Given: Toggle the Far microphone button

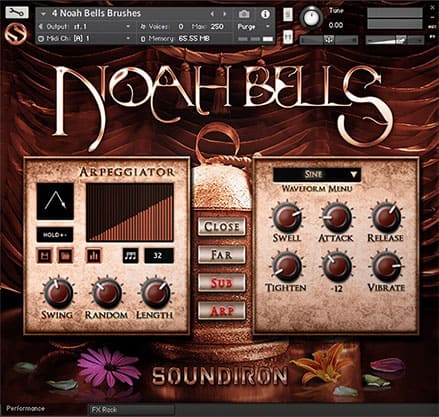Looking at the screenshot, I should [222, 255].
